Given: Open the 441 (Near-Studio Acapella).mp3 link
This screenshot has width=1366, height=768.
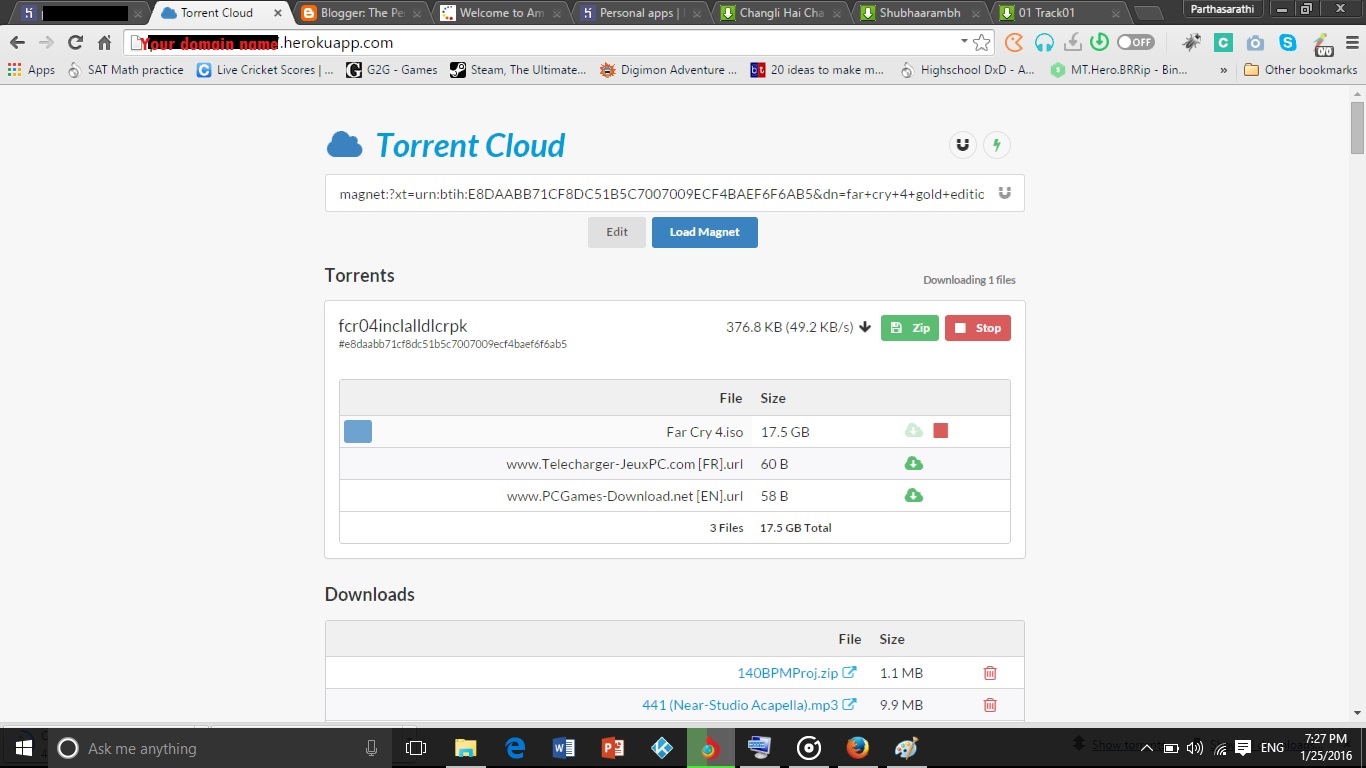Looking at the screenshot, I should (x=749, y=705).
